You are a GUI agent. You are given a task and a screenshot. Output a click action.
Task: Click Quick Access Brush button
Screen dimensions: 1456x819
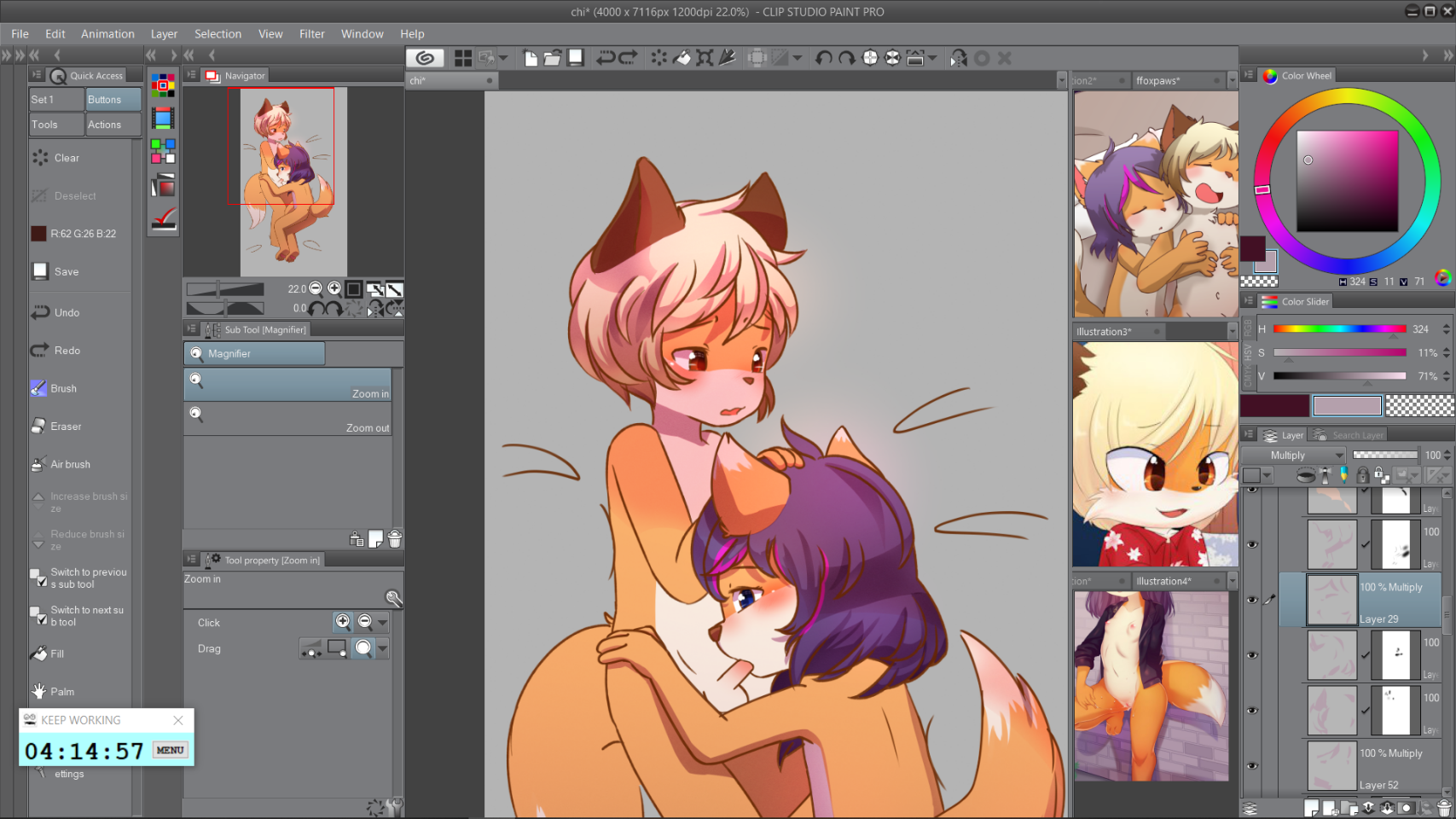point(80,388)
